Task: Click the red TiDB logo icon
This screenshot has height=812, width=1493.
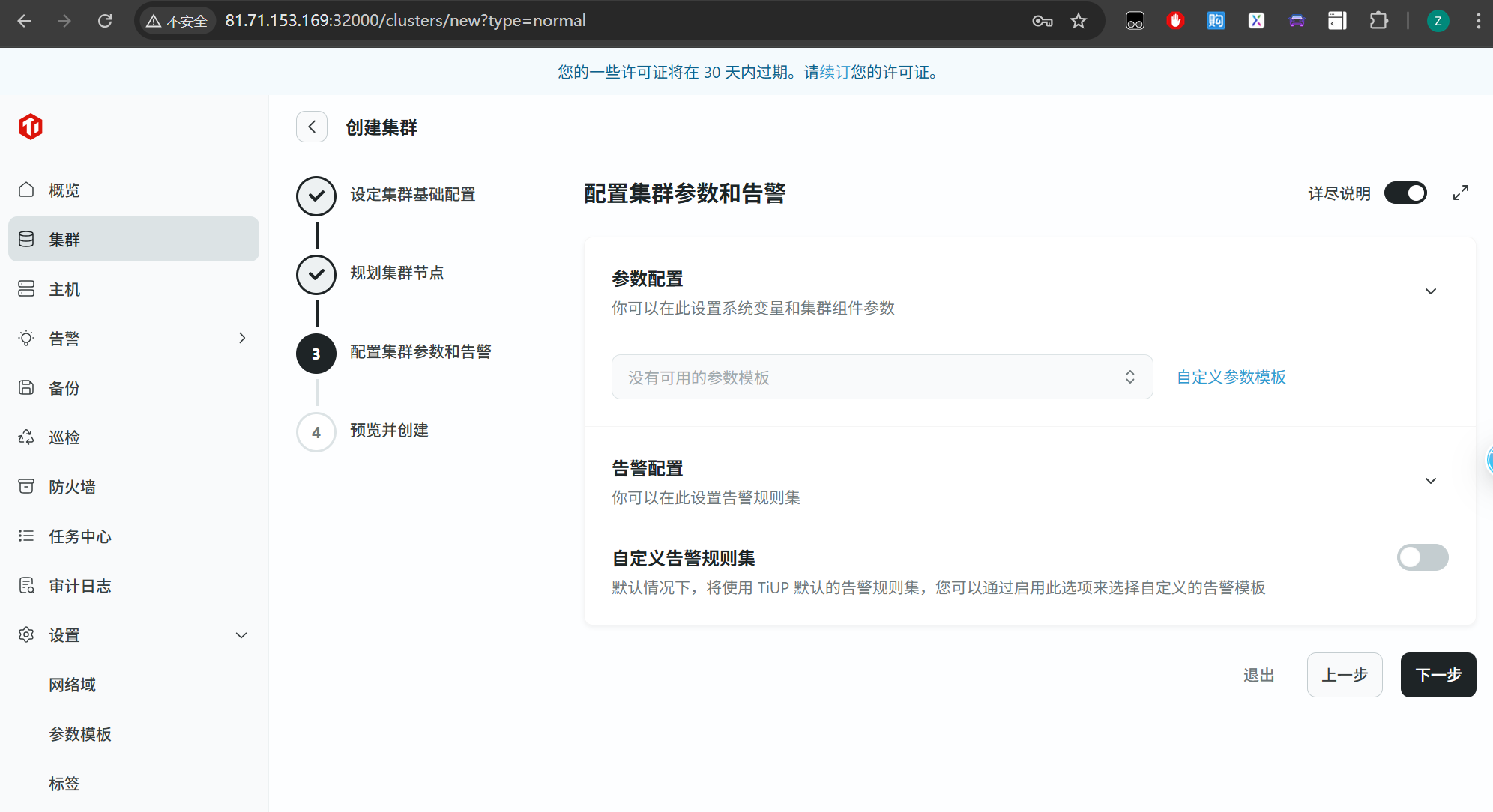Action: coord(31,127)
